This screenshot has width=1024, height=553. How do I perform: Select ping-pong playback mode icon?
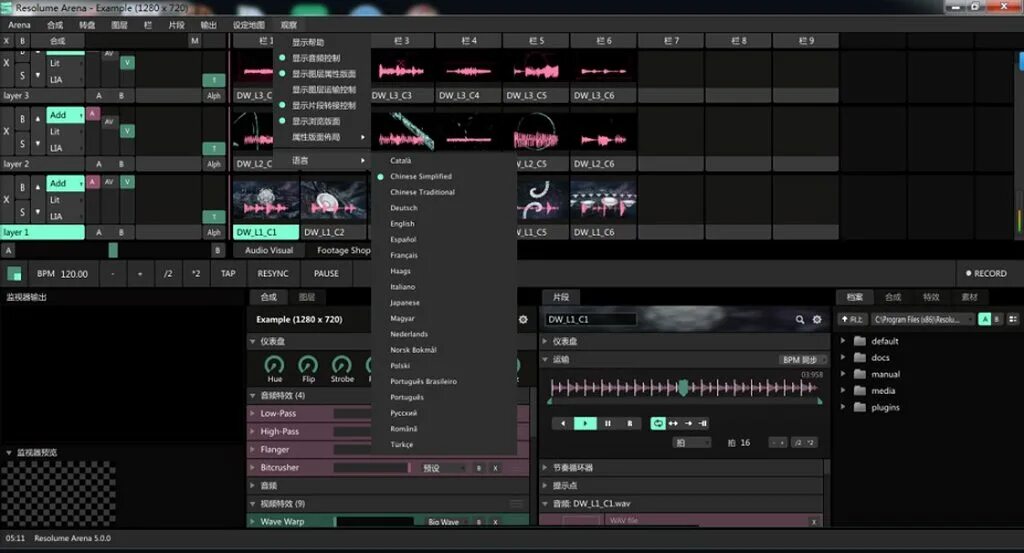click(x=673, y=424)
